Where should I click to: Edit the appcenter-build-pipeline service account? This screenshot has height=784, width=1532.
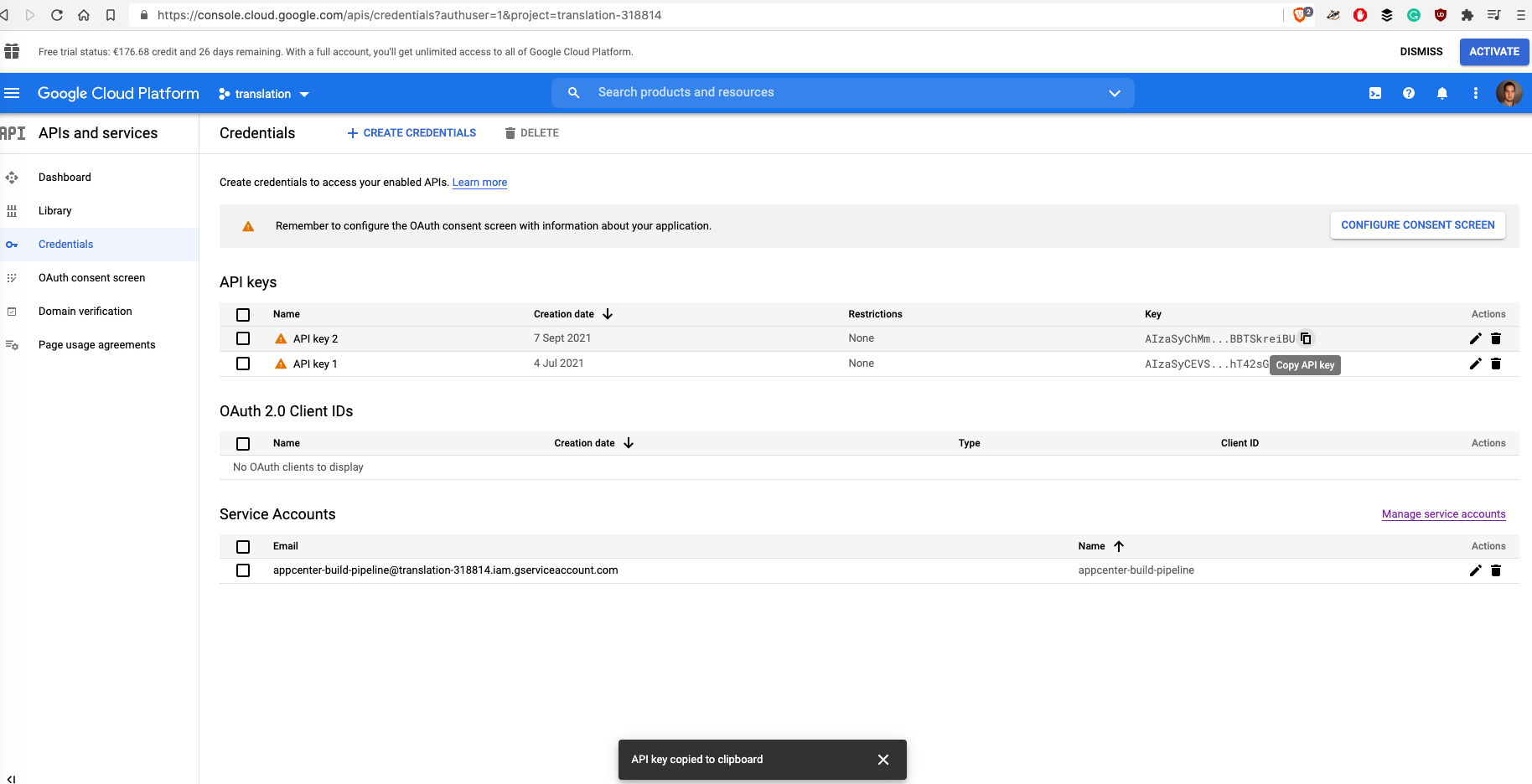coord(1476,570)
